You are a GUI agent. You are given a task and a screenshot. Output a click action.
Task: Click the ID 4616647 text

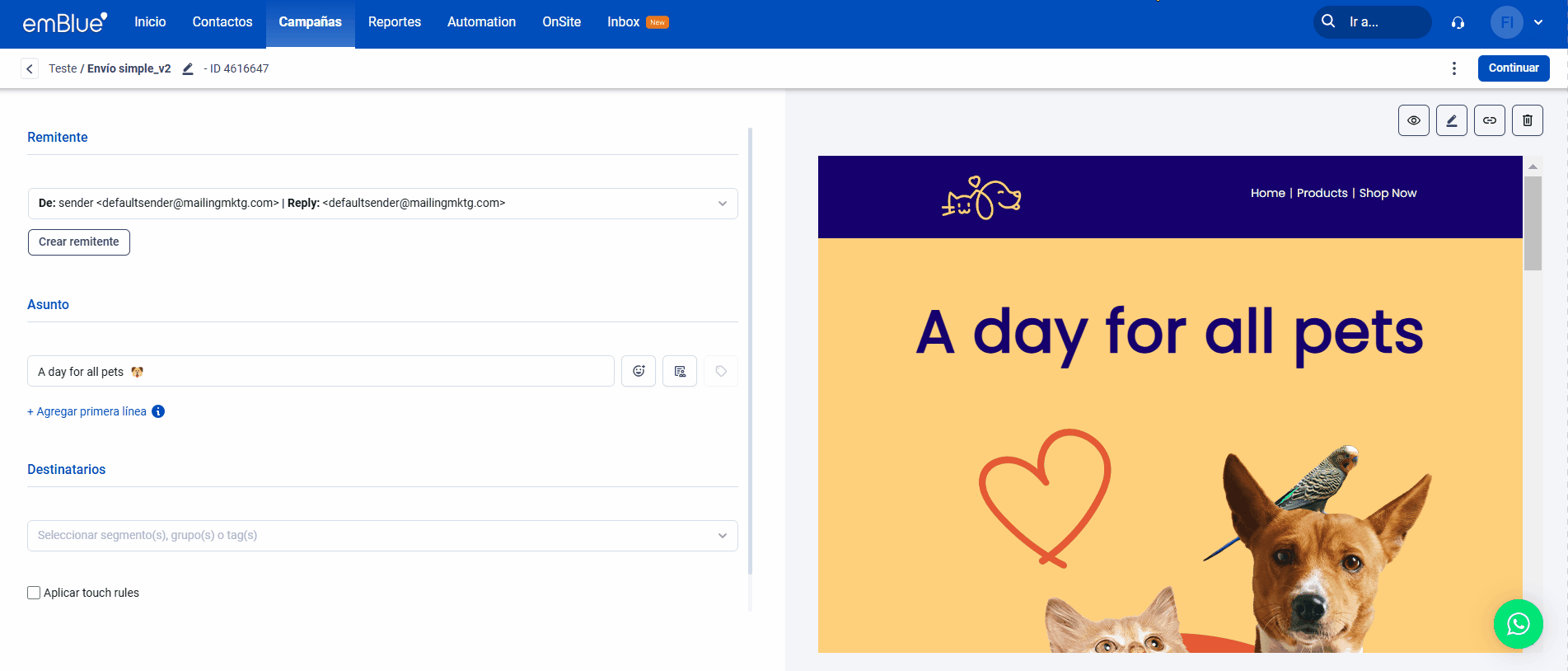point(239,68)
